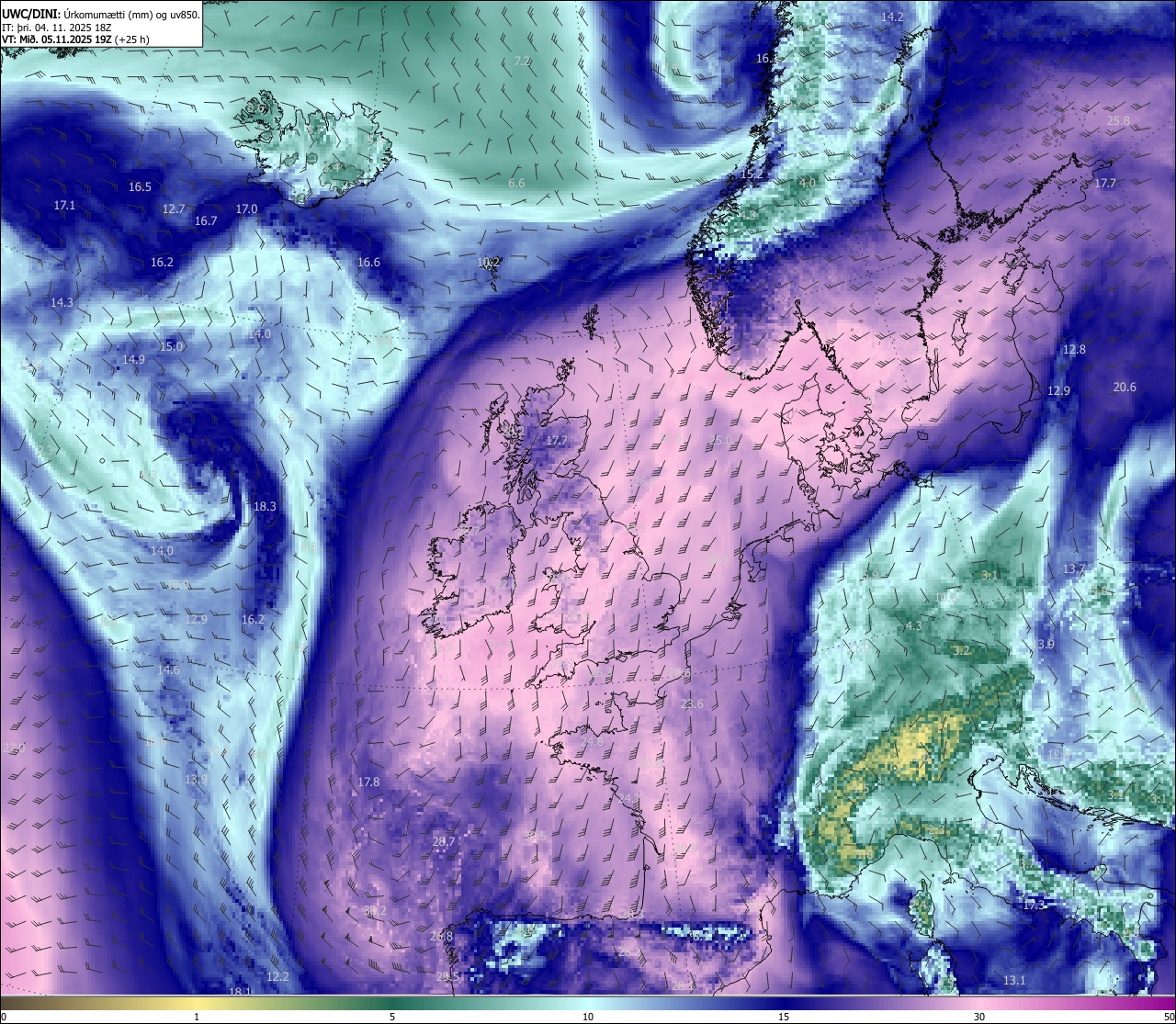This screenshot has width=1176, height=1024.
Task: Click the 10.2 value label
Action: [488, 262]
